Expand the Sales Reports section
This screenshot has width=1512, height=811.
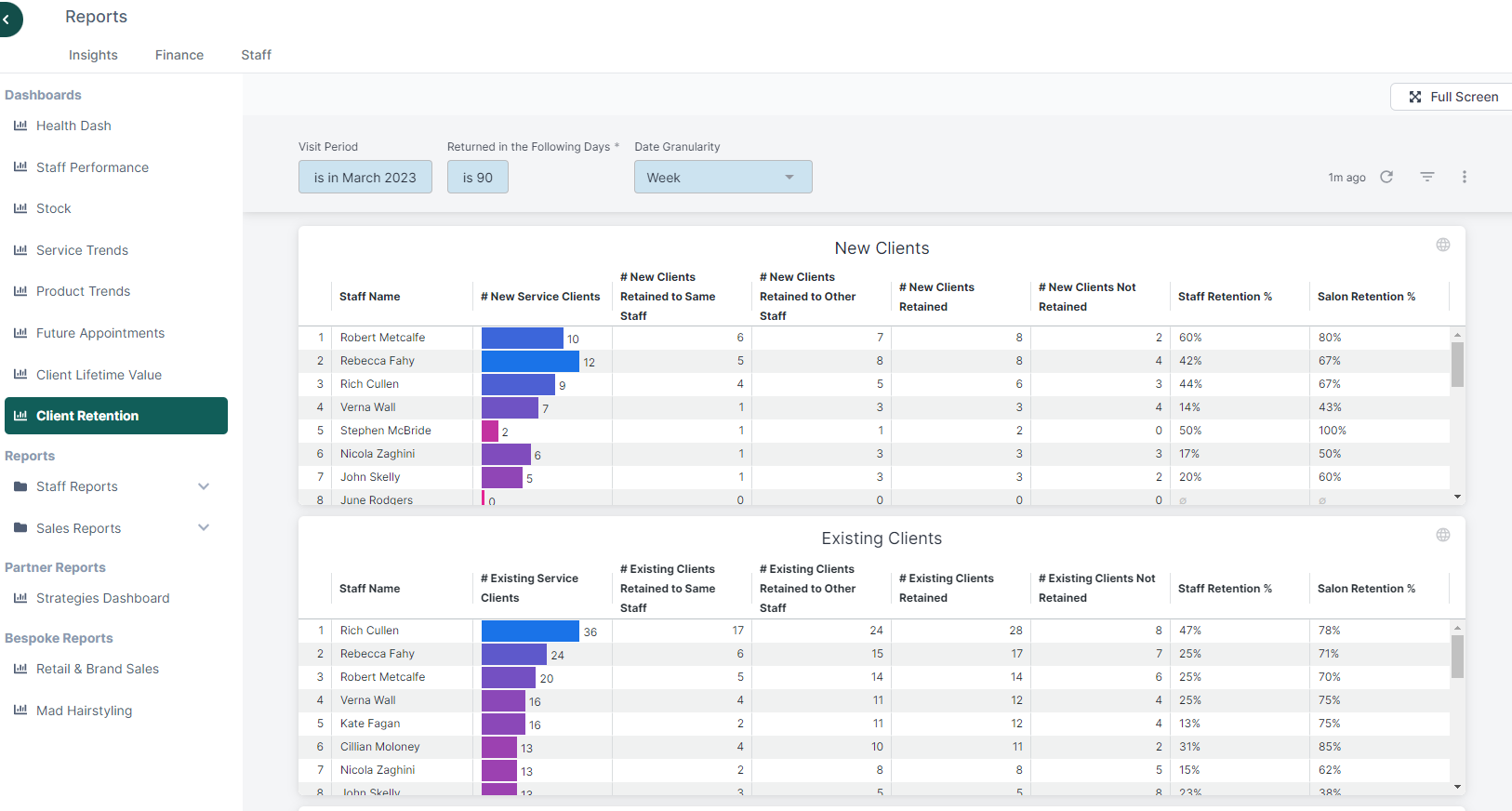[204, 528]
